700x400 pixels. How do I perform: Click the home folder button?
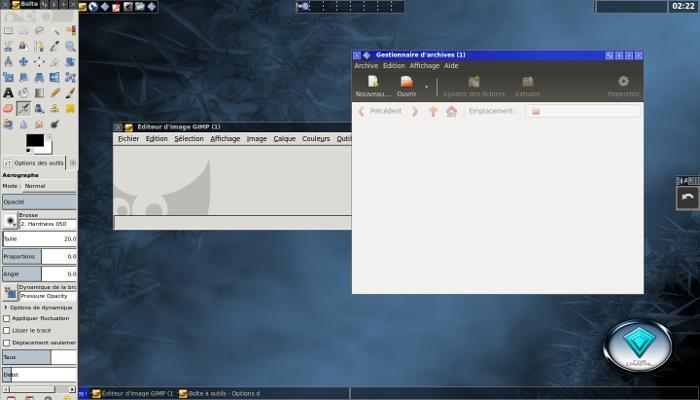click(451, 111)
